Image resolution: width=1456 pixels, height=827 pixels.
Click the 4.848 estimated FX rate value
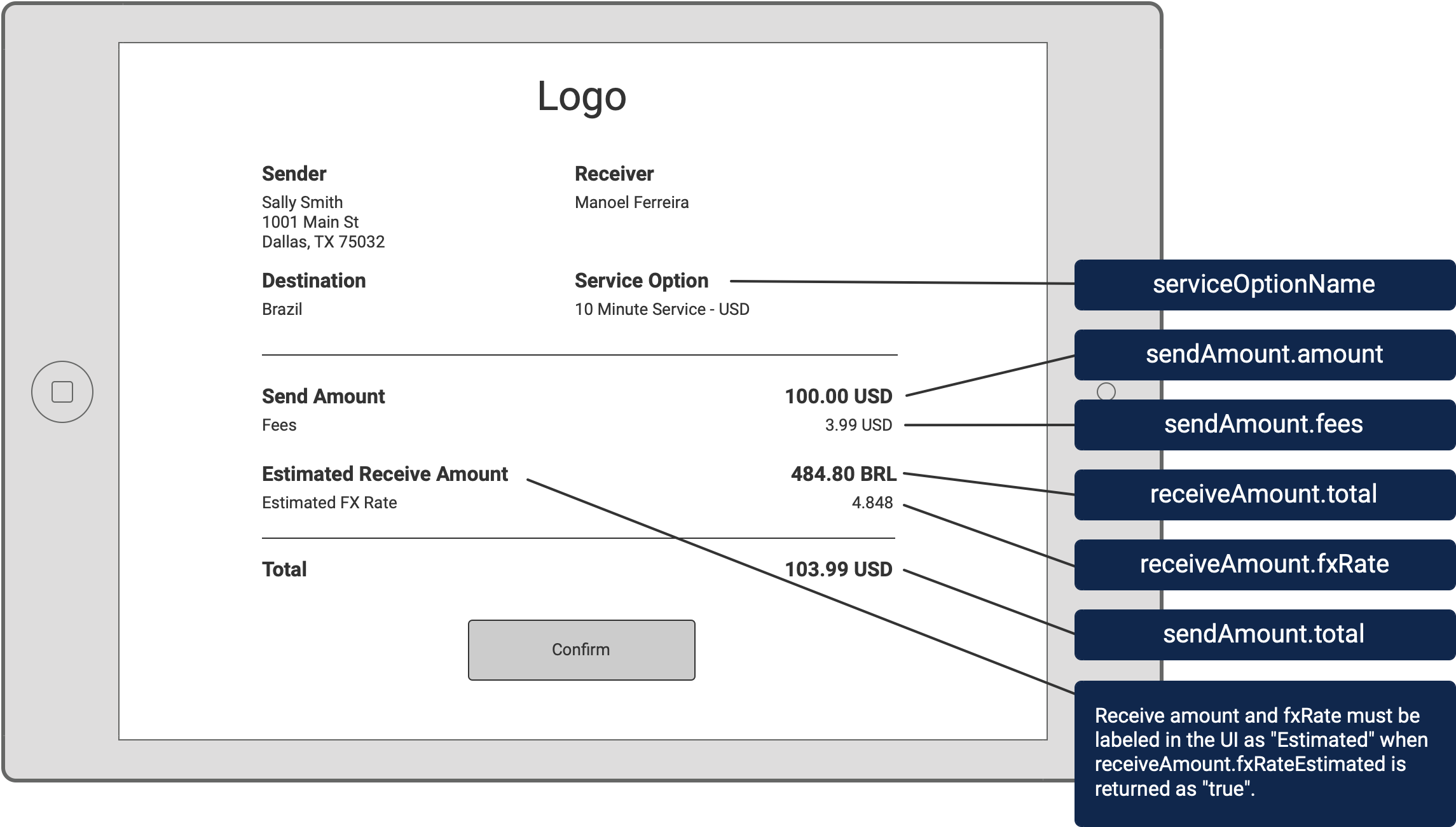872,503
